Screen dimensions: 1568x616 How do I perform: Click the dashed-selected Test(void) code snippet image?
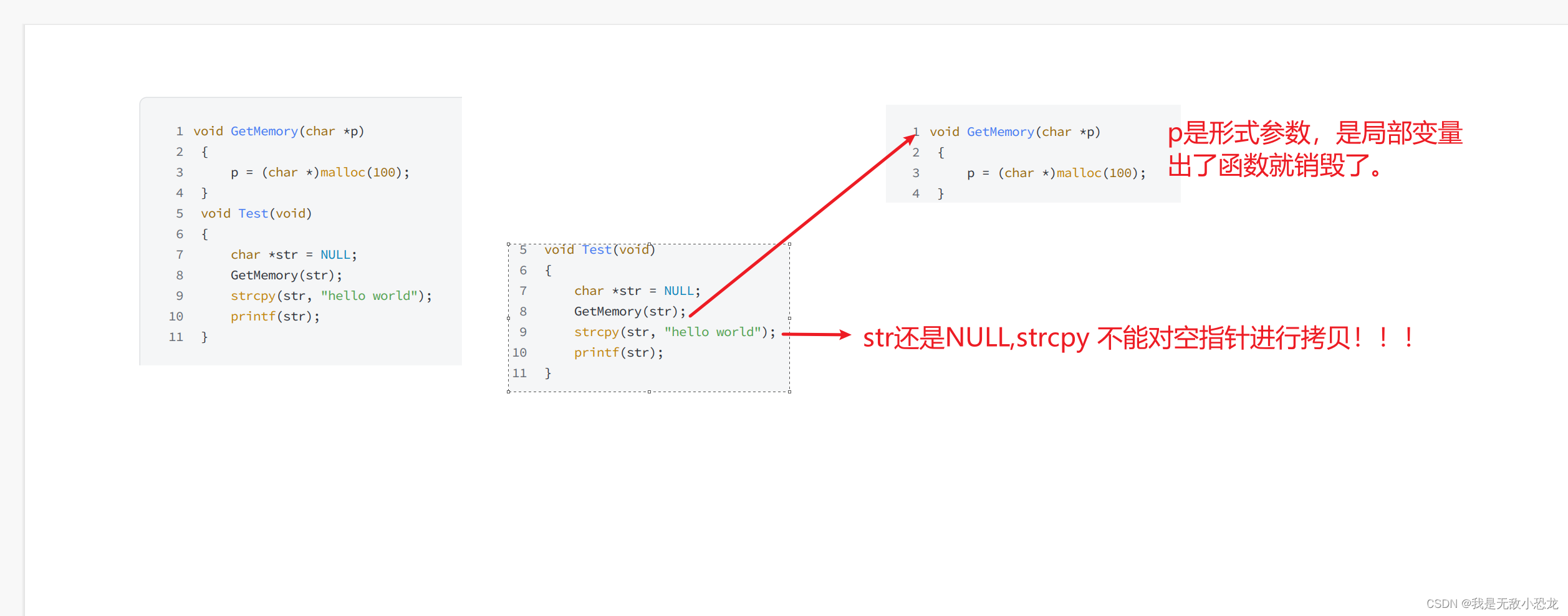[x=649, y=318]
